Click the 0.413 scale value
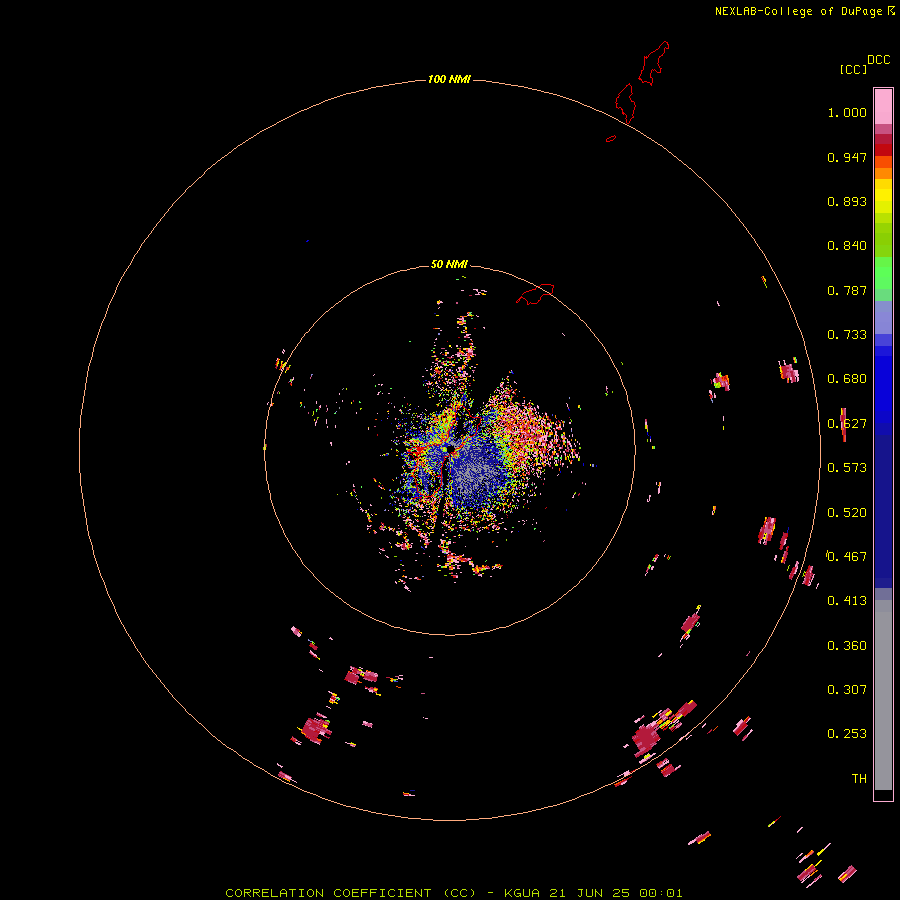900x900 pixels. pyautogui.click(x=847, y=601)
